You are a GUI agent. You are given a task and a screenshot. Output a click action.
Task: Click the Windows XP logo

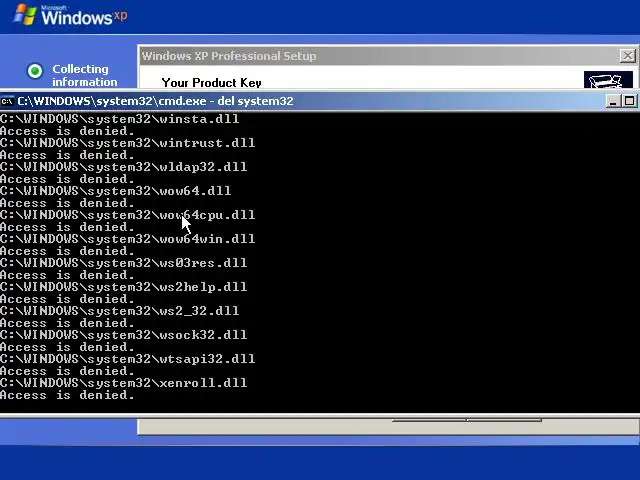(x=70, y=16)
